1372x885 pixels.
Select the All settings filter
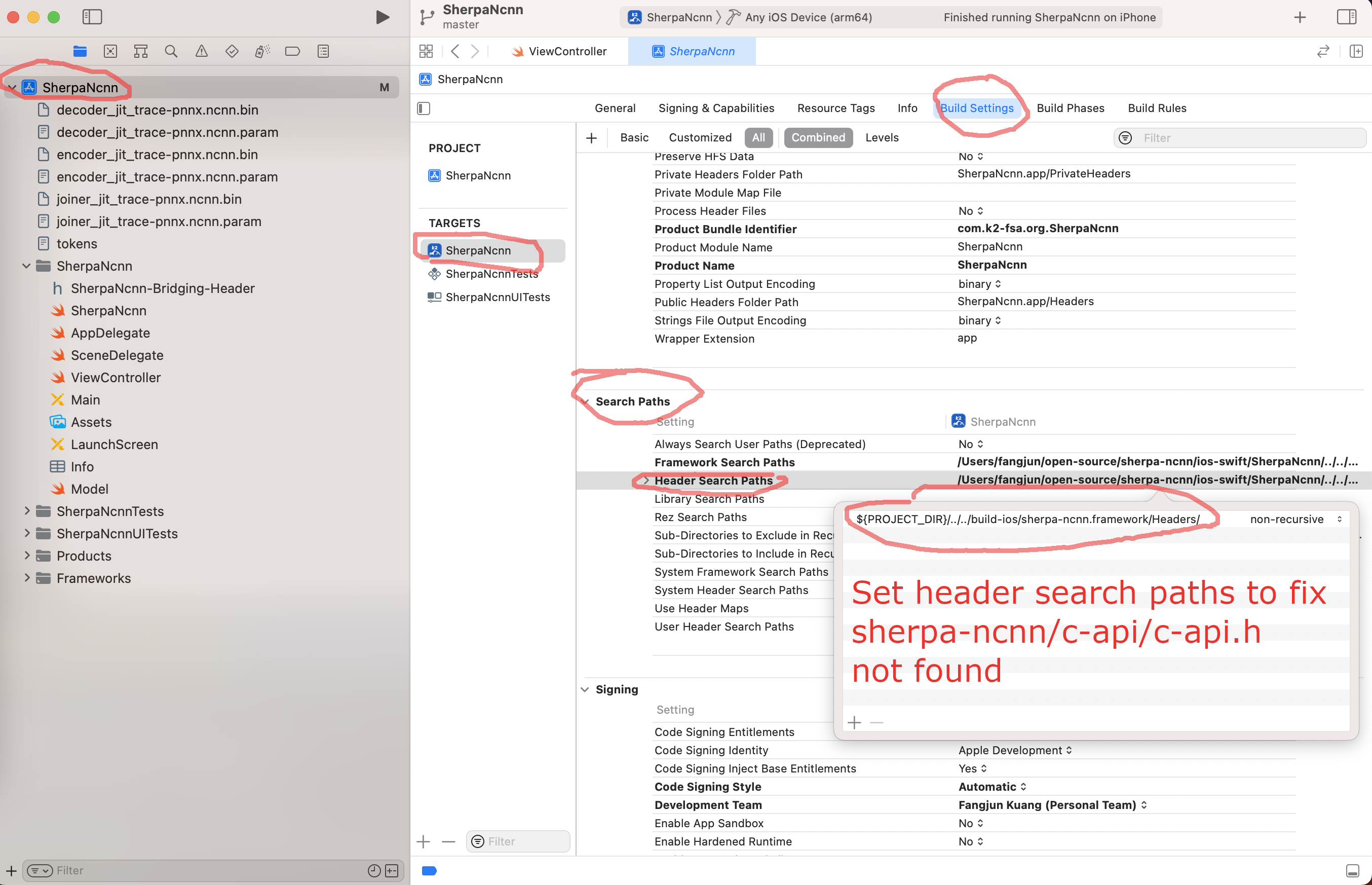pos(758,137)
